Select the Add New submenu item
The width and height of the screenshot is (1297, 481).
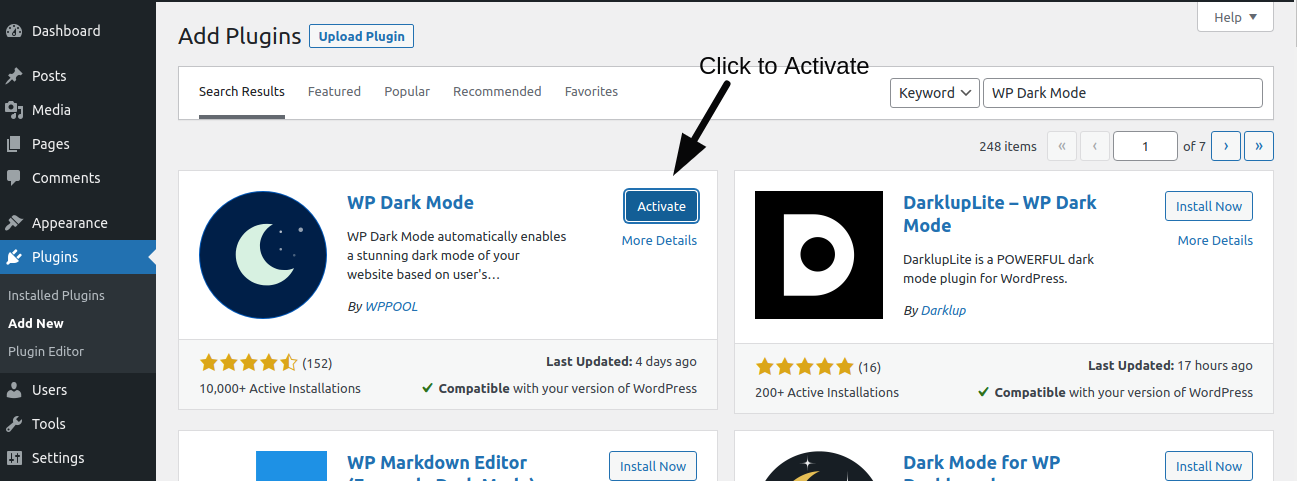coord(36,323)
